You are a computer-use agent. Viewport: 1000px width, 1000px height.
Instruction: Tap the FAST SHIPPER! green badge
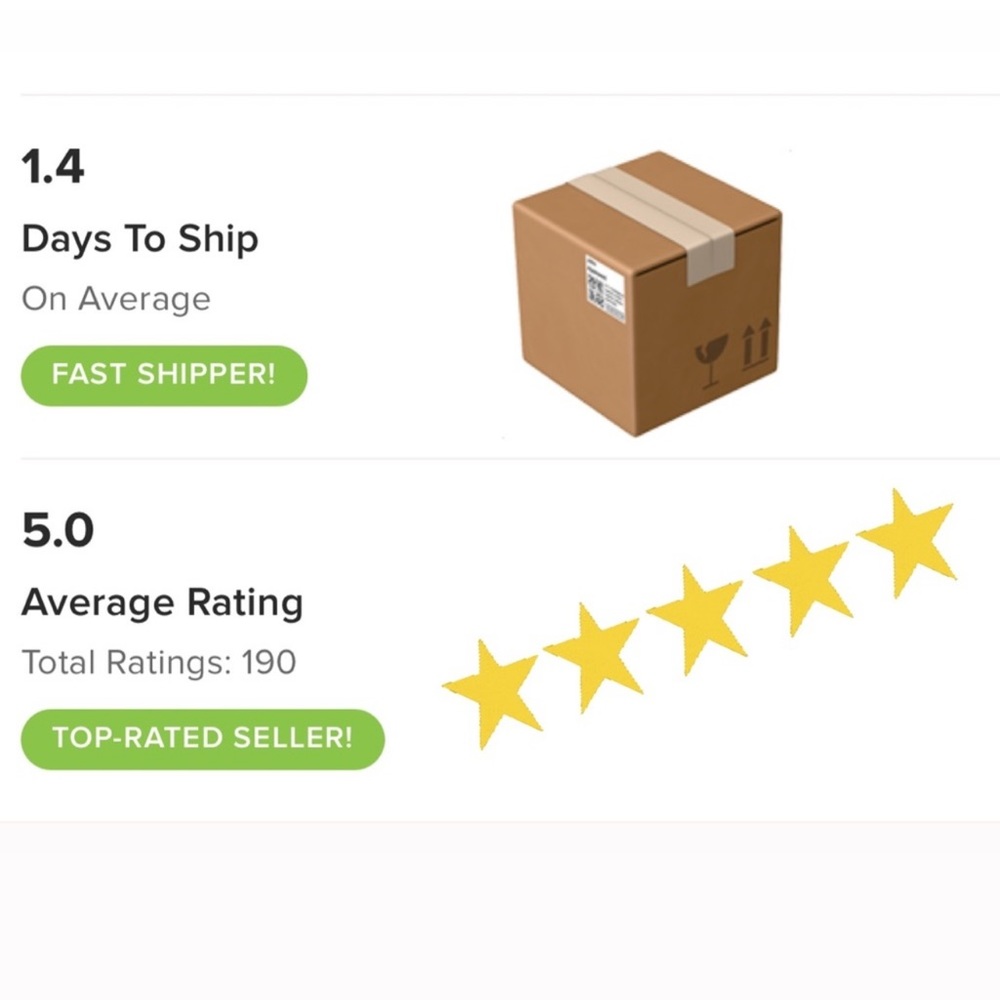(164, 375)
